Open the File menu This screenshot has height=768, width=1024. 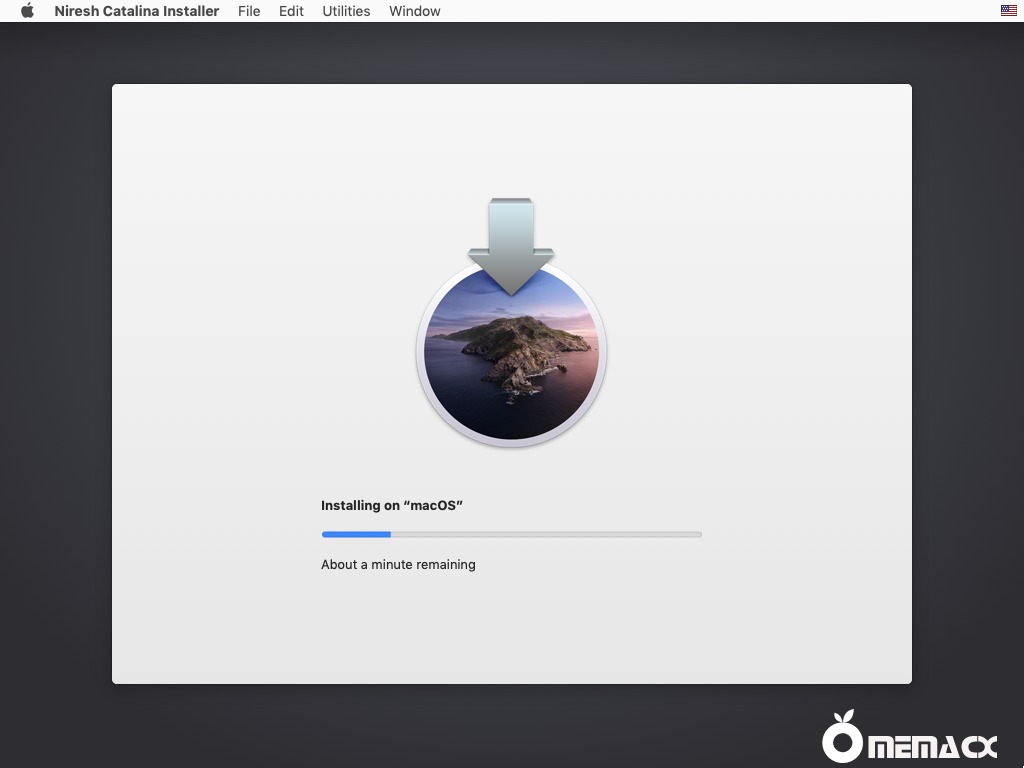coord(249,11)
